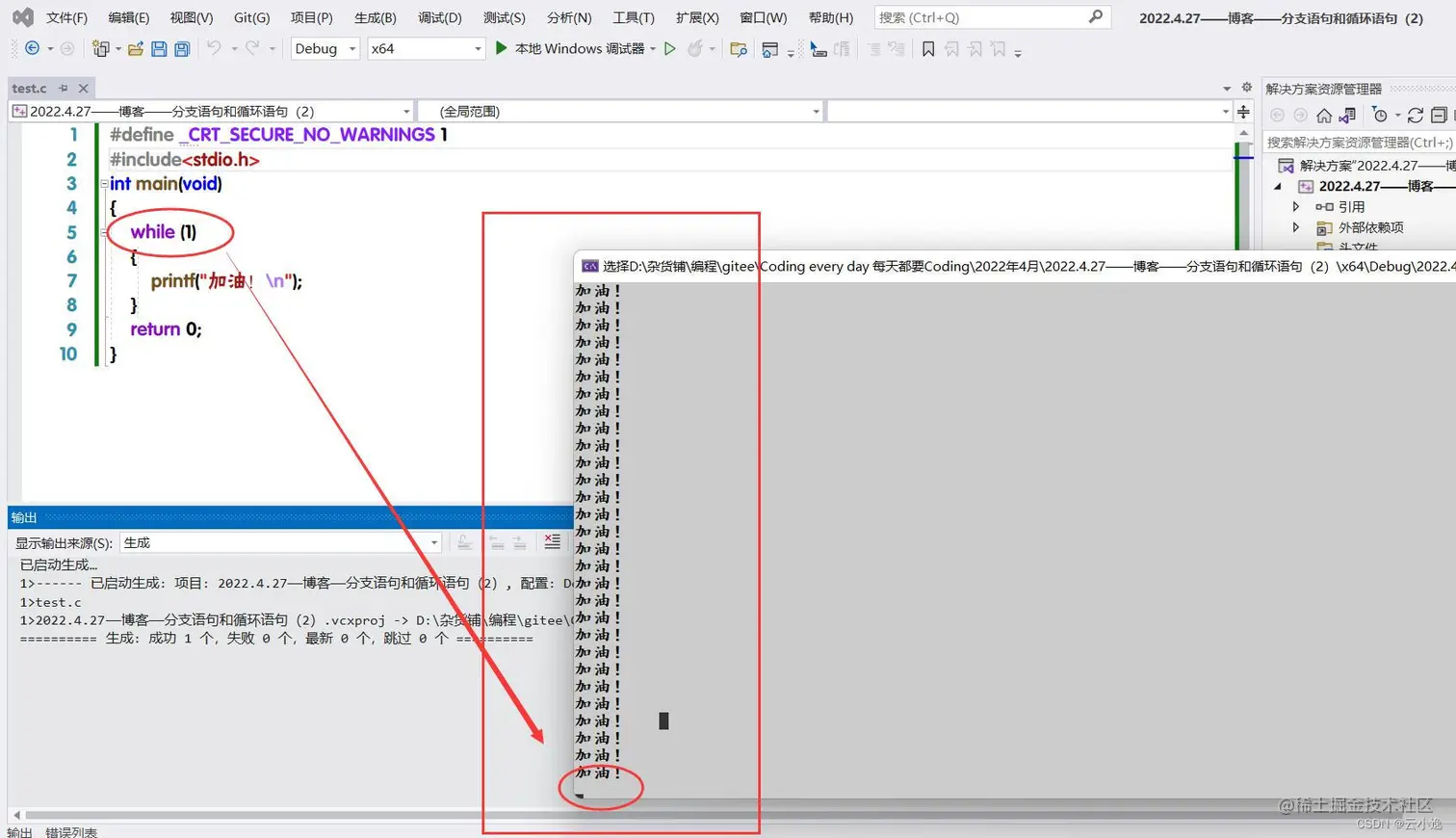1456x838 pixels.
Task: Collapse main function fold marker
Action: click(103, 184)
